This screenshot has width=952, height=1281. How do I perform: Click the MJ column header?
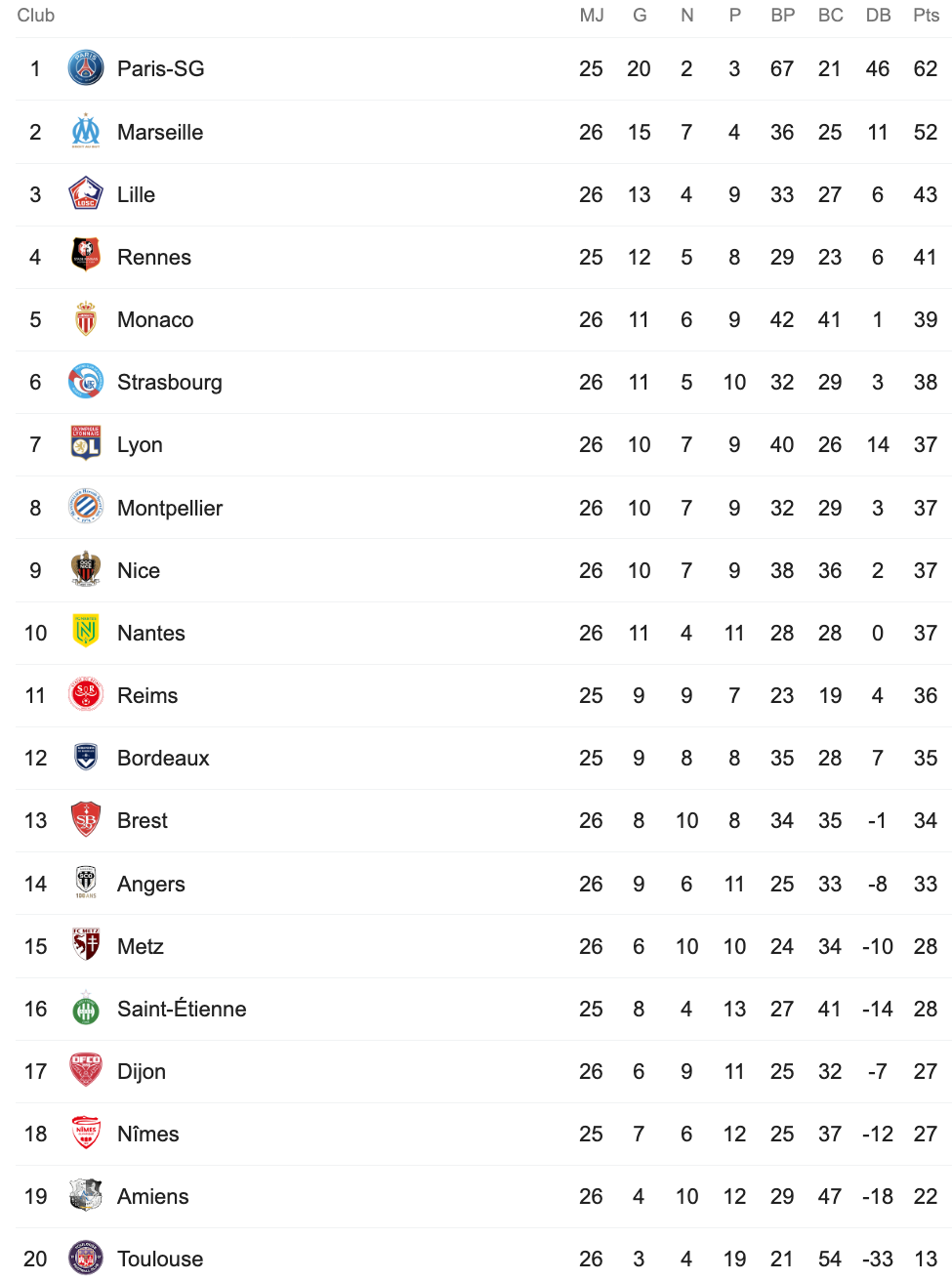tap(592, 15)
